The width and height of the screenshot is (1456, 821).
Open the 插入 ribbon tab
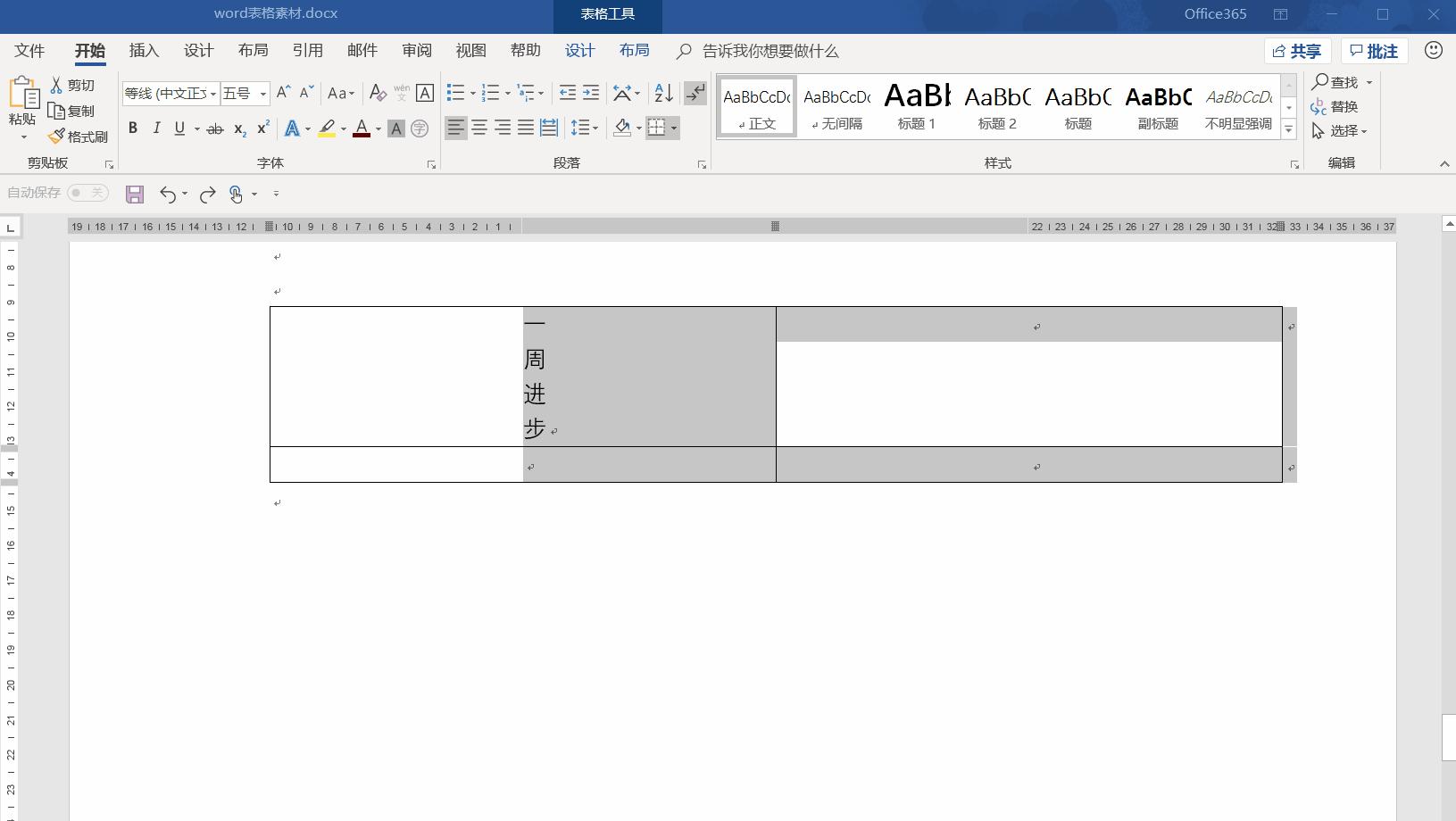point(144,51)
